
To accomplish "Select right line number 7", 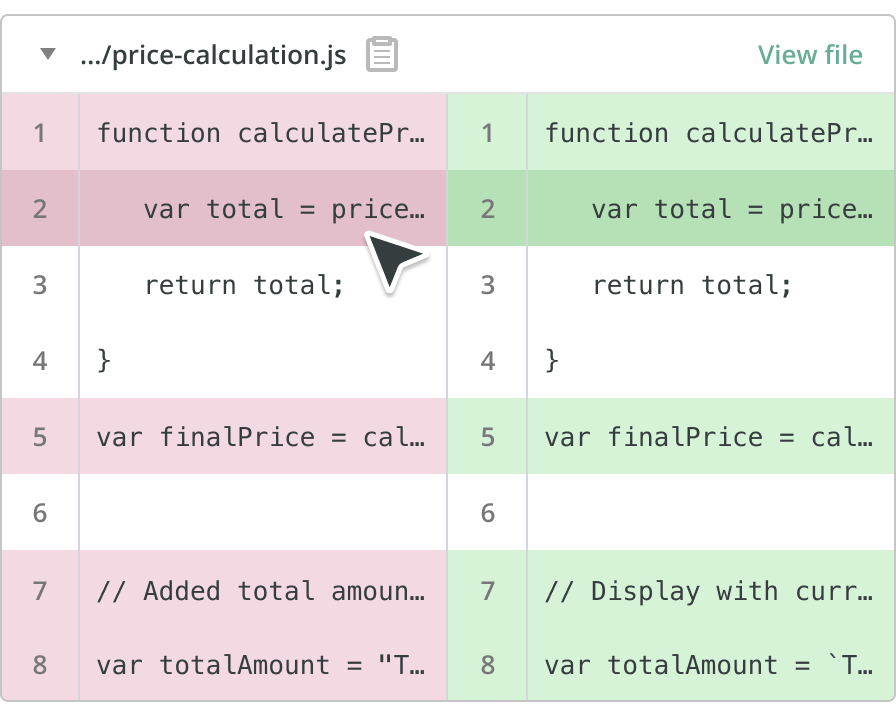I will (488, 590).
